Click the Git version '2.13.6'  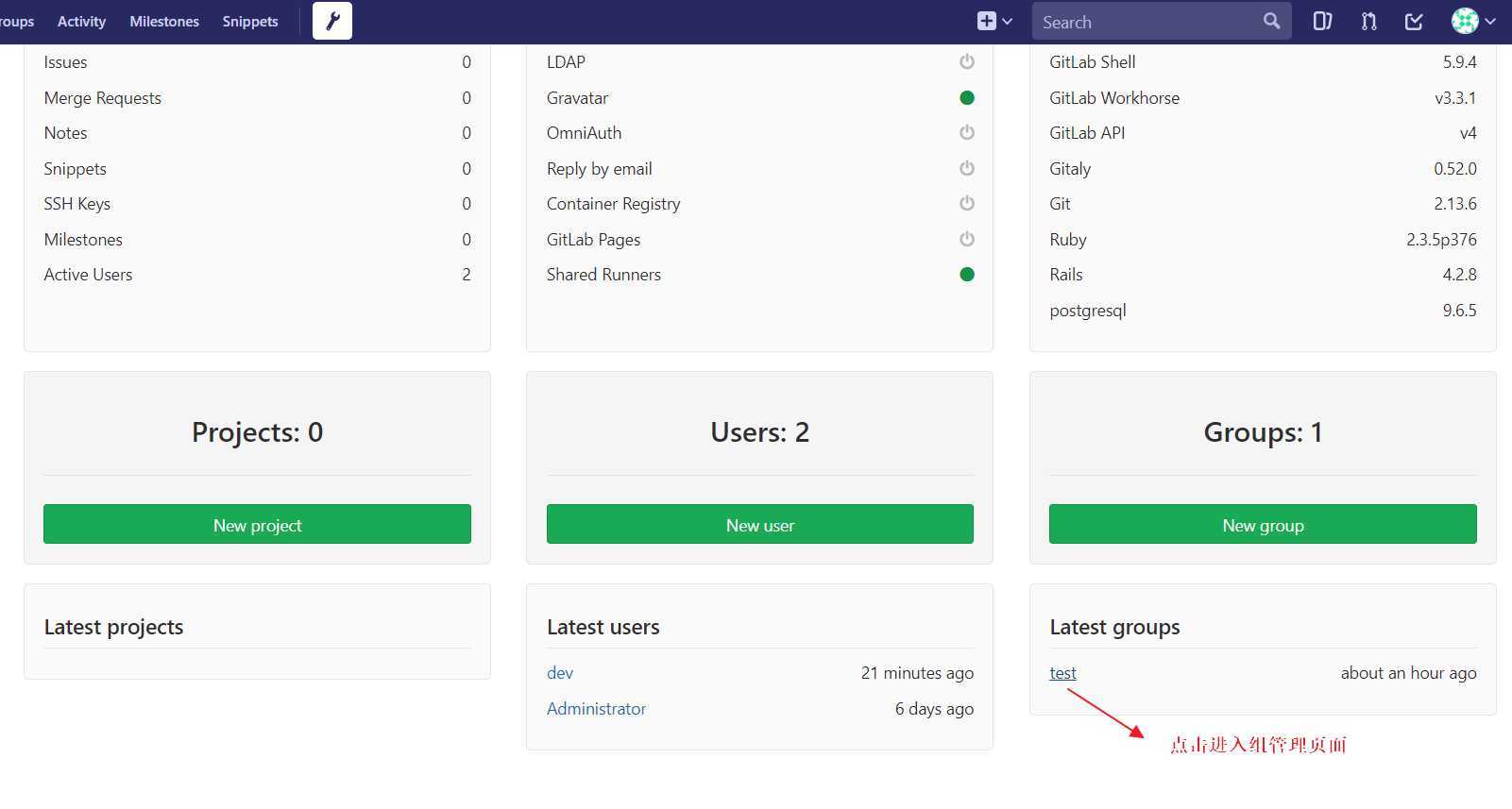(1454, 204)
